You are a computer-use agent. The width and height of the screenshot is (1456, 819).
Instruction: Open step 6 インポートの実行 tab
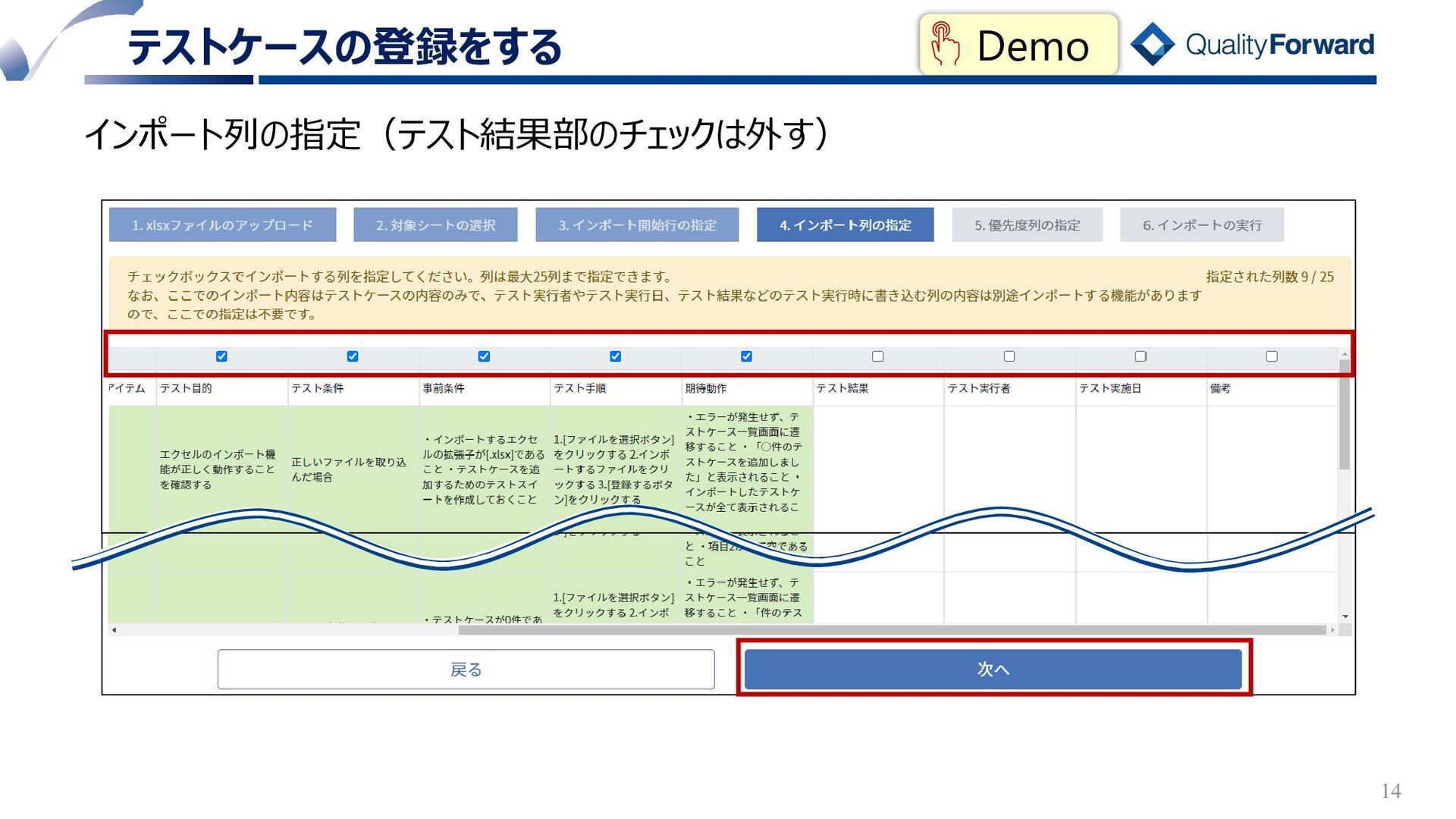[x=1202, y=225]
